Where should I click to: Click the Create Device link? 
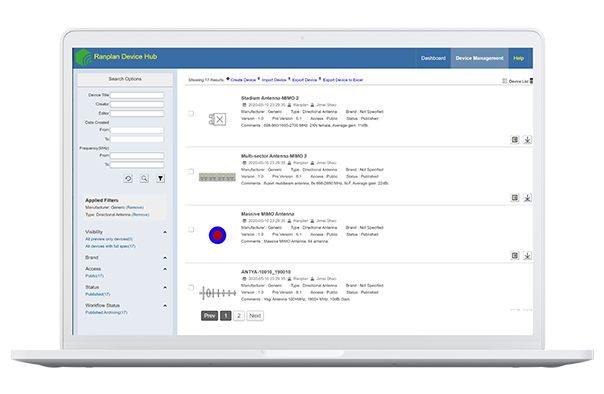point(243,80)
